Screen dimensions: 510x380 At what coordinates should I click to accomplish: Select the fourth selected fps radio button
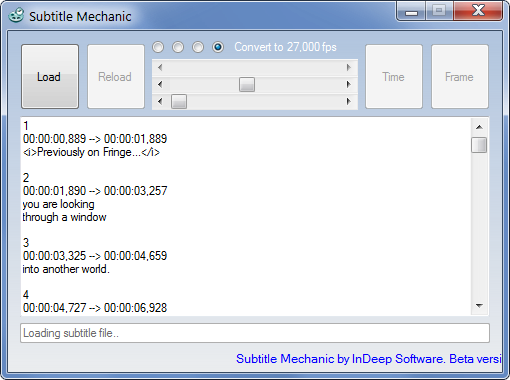click(x=218, y=47)
